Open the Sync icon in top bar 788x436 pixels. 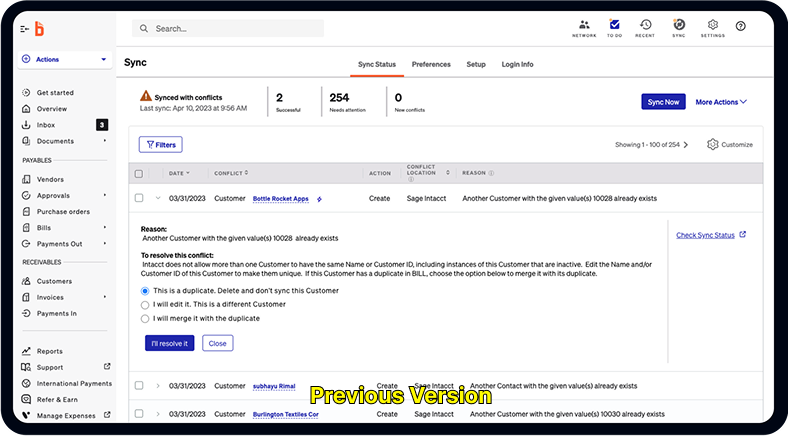(679, 29)
